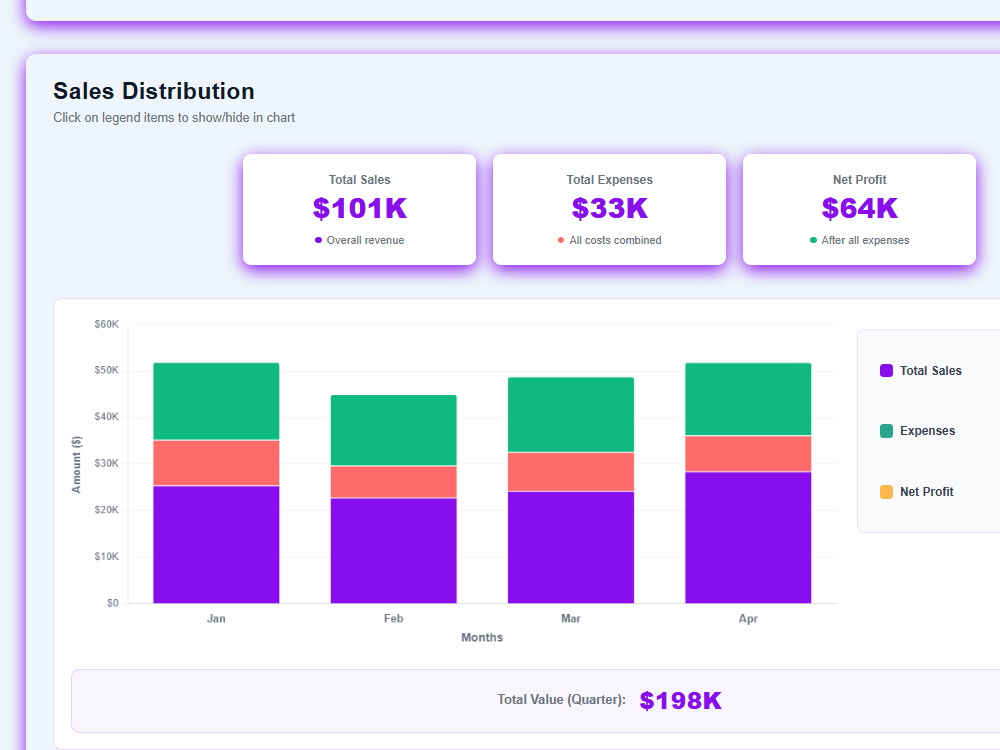
Task: Select the $33K expenses value
Action: [x=610, y=209]
